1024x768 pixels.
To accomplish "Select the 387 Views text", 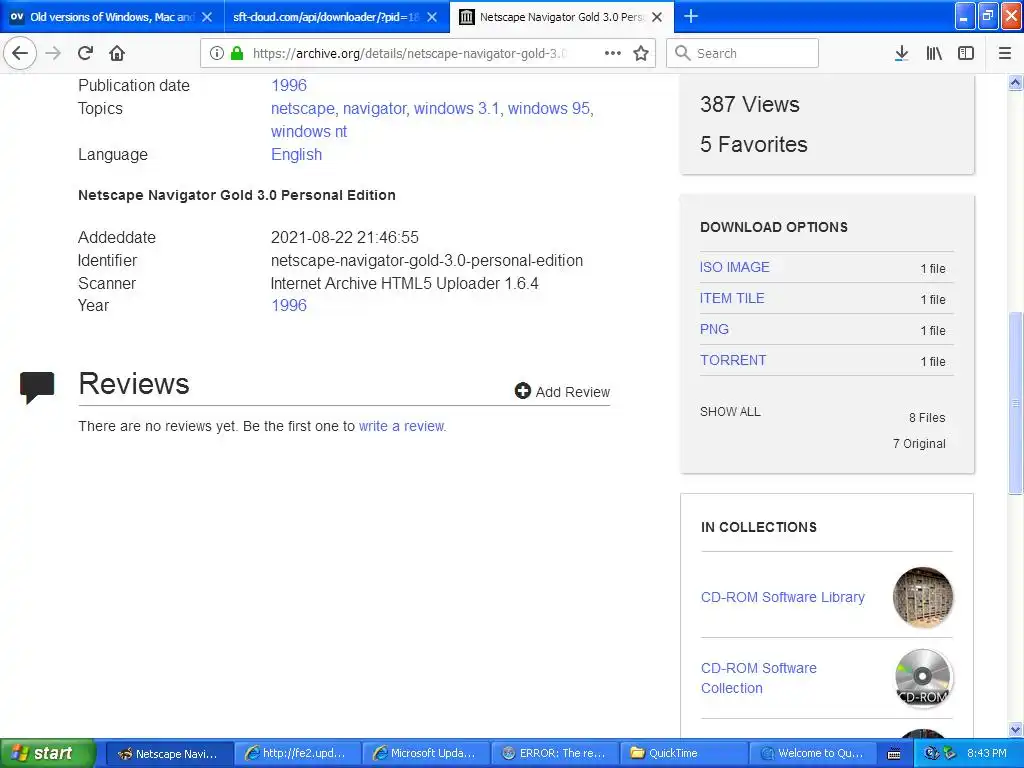I will [x=750, y=104].
